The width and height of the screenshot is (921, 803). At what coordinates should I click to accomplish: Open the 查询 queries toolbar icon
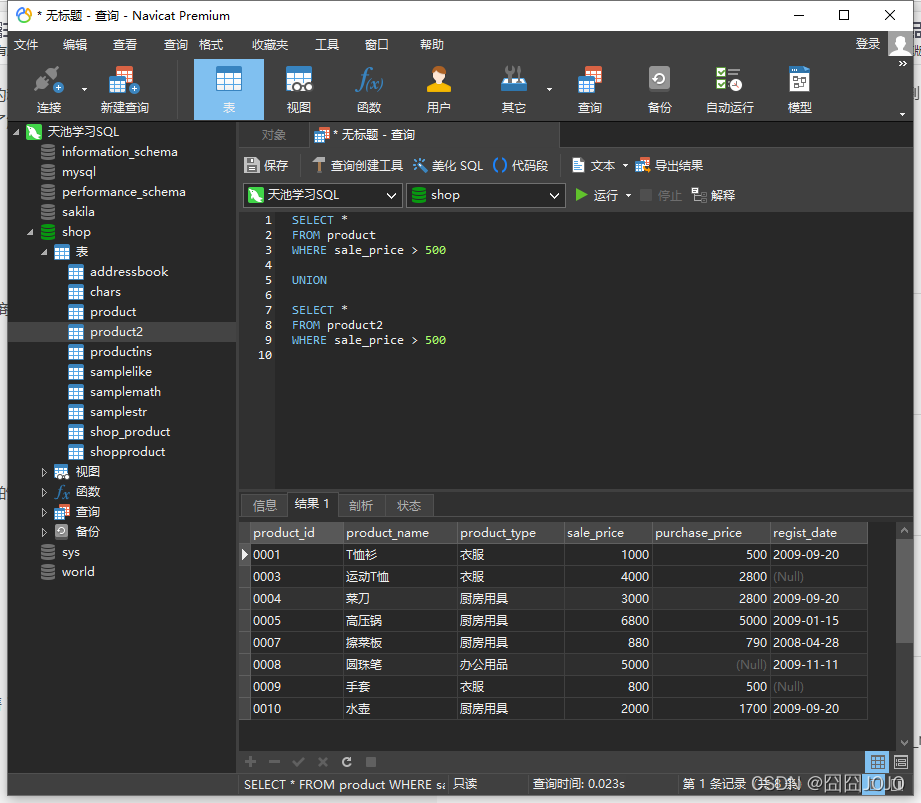click(x=589, y=89)
